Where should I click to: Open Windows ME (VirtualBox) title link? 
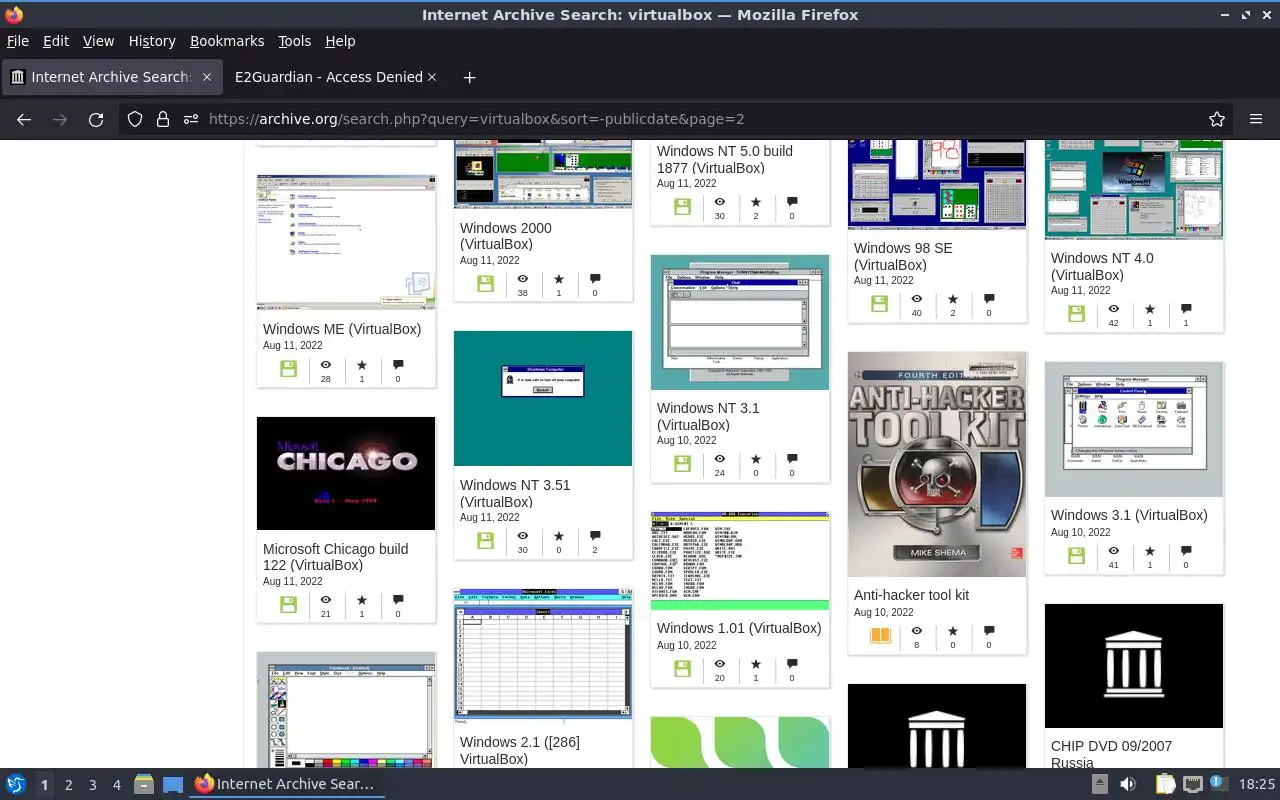click(342, 329)
